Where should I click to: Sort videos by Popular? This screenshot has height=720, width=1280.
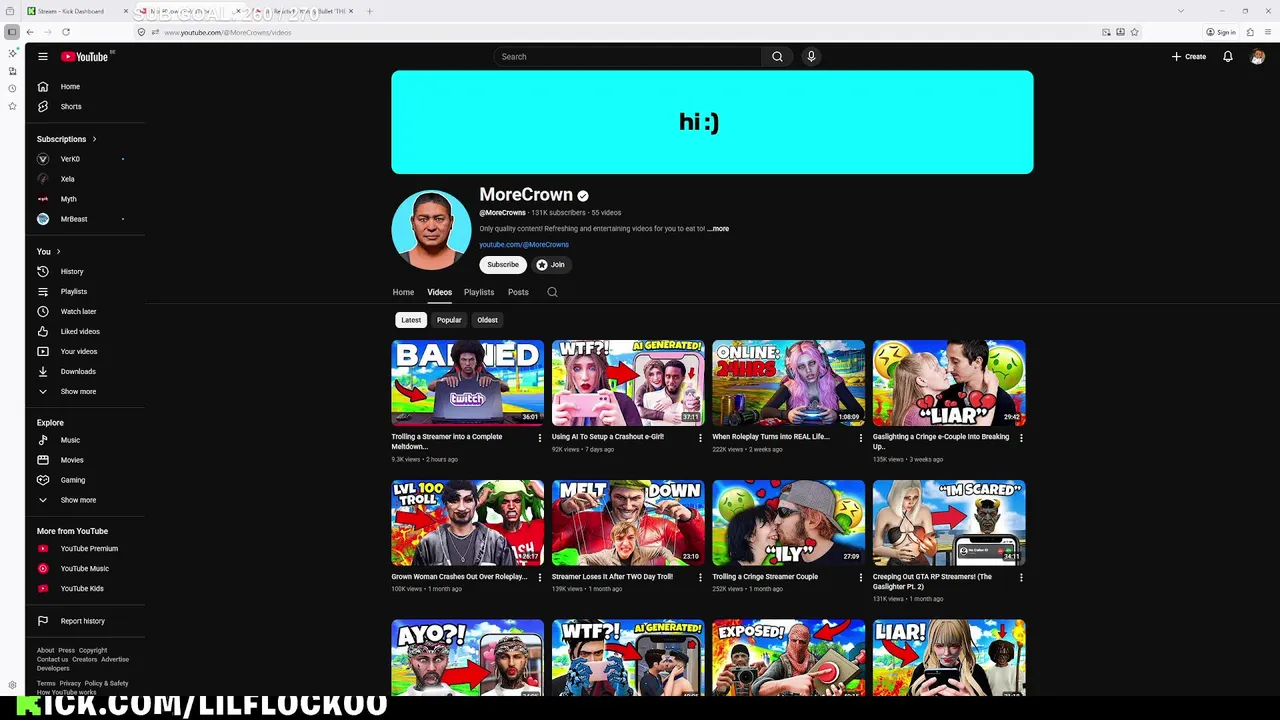pos(449,320)
